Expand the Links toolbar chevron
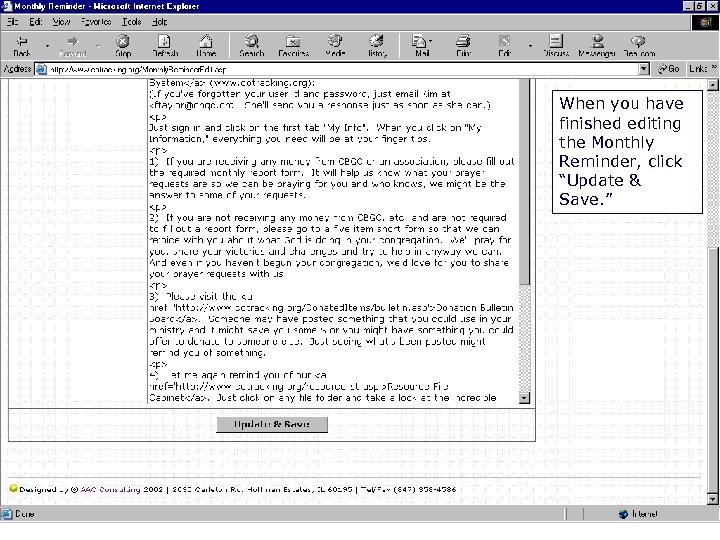Viewport: 720px width, 540px height. pyautogui.click(x=714, y=68)
